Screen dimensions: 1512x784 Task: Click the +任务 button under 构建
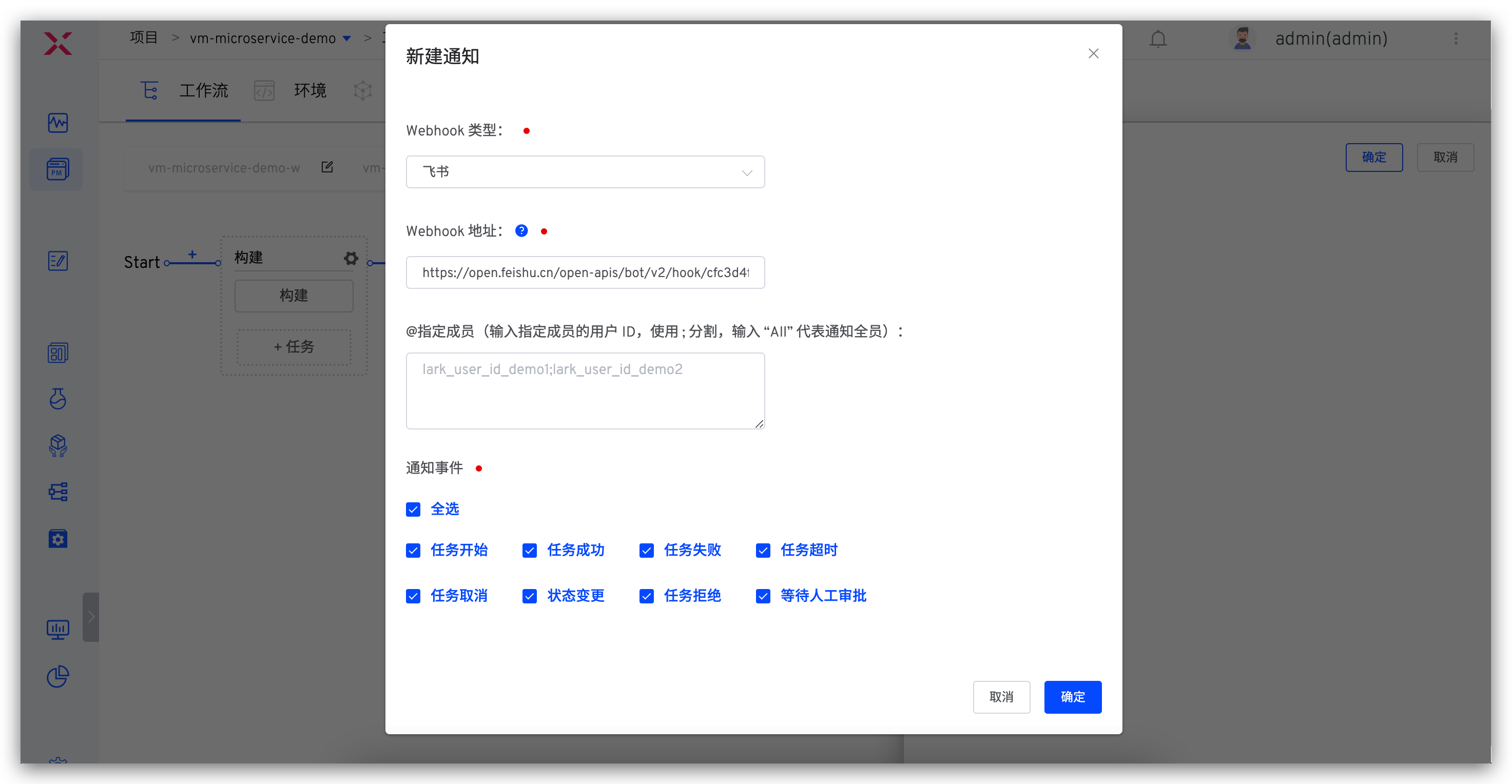pyautogui.click(x=293, y=347)
